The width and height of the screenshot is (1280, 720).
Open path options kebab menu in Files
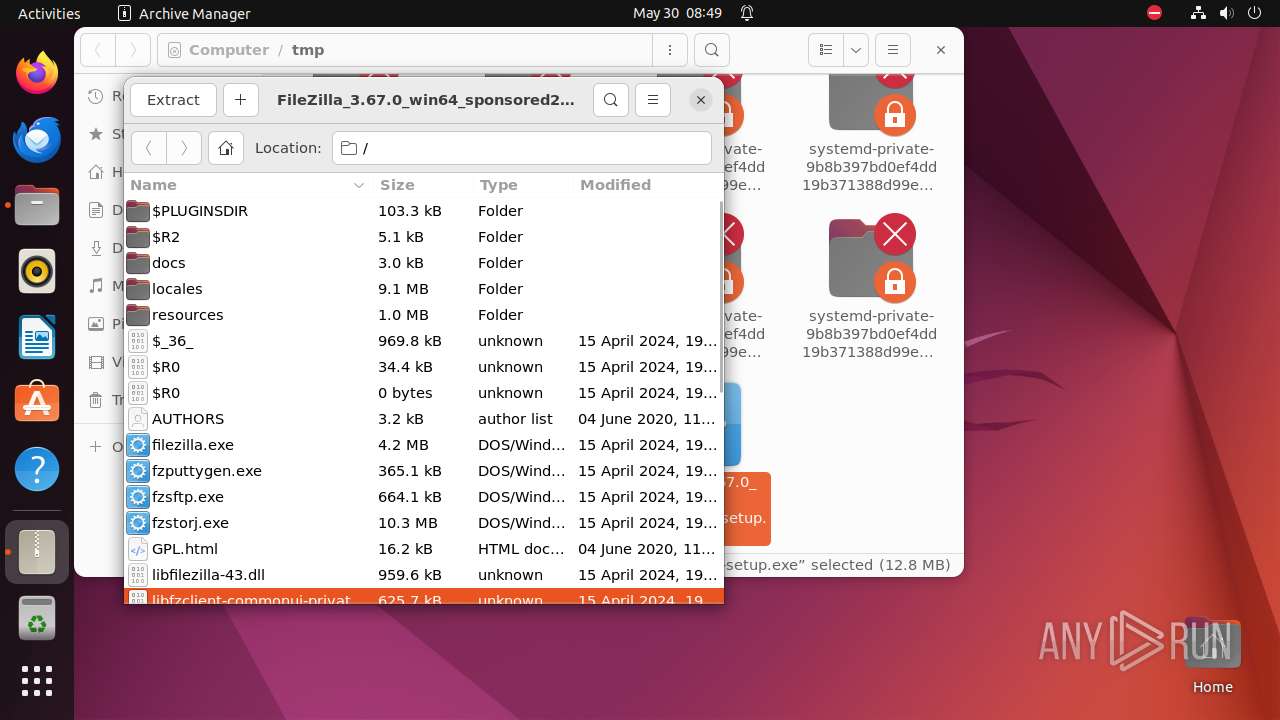pos(669,50)
